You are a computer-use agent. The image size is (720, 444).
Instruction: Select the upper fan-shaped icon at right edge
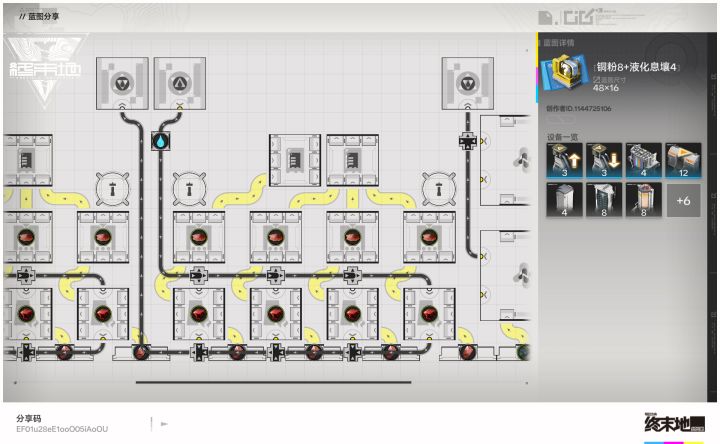coord(522,159)
